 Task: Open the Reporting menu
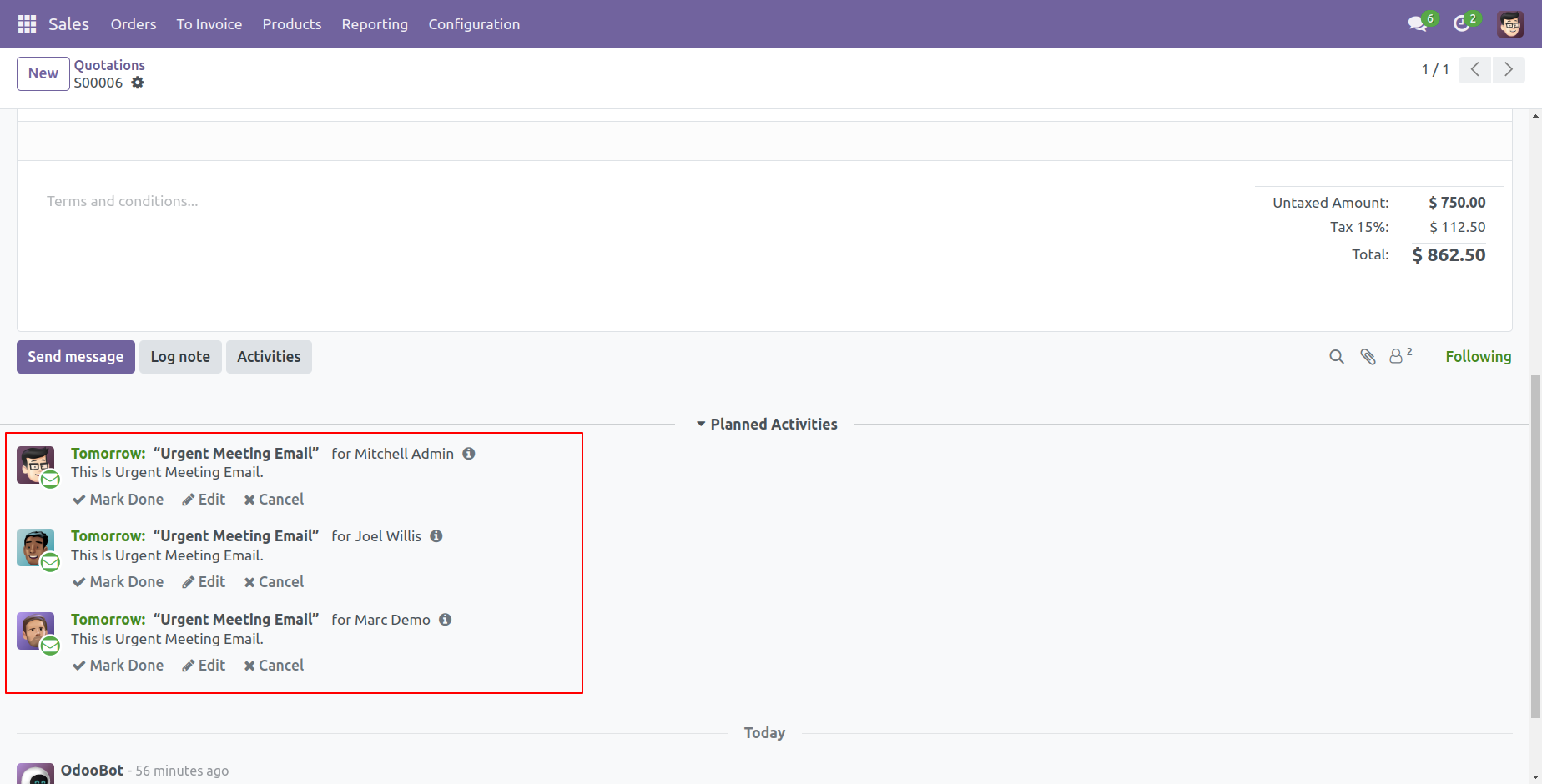[375, 24]
